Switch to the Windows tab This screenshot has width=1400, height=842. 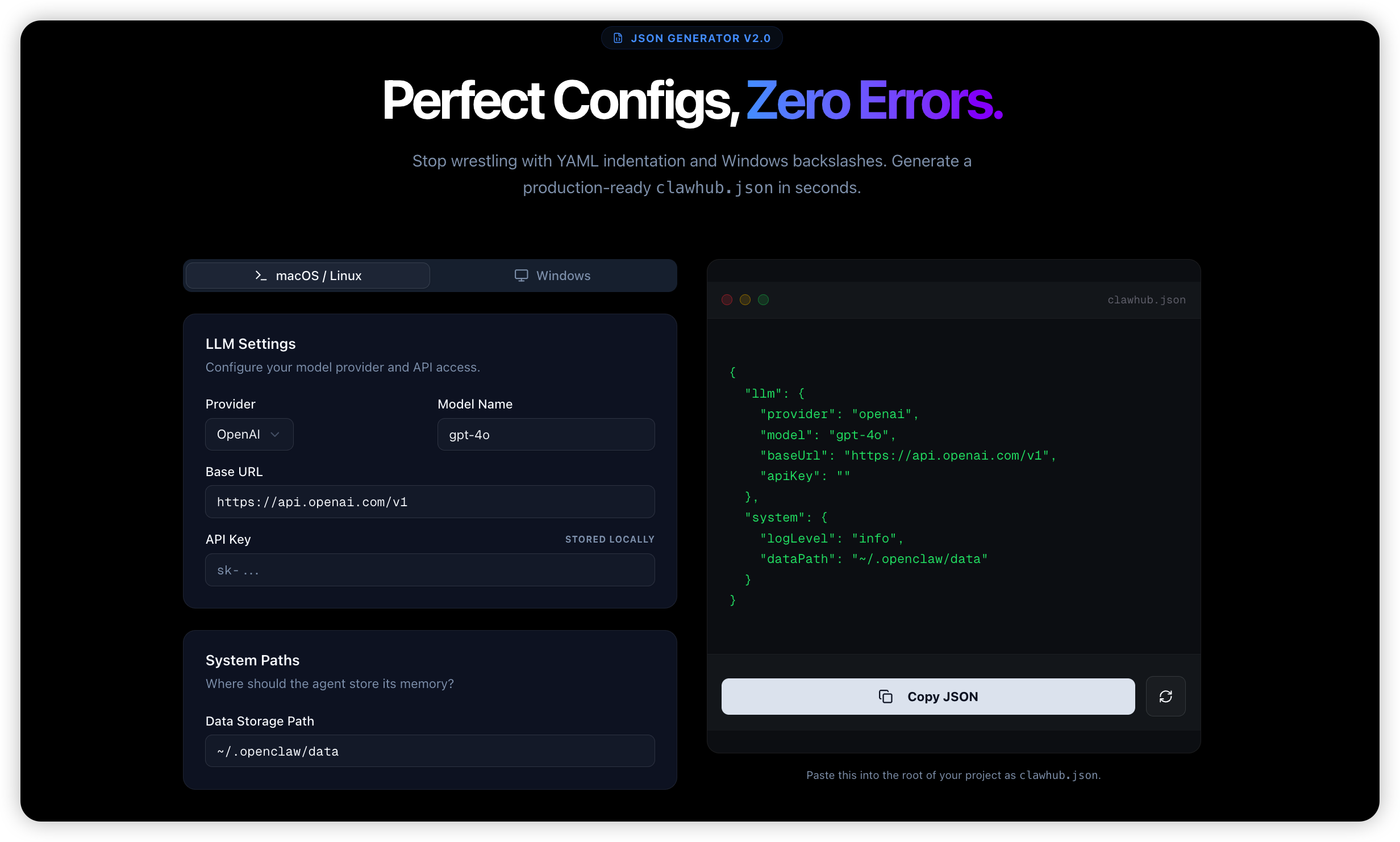coord(552,276)
